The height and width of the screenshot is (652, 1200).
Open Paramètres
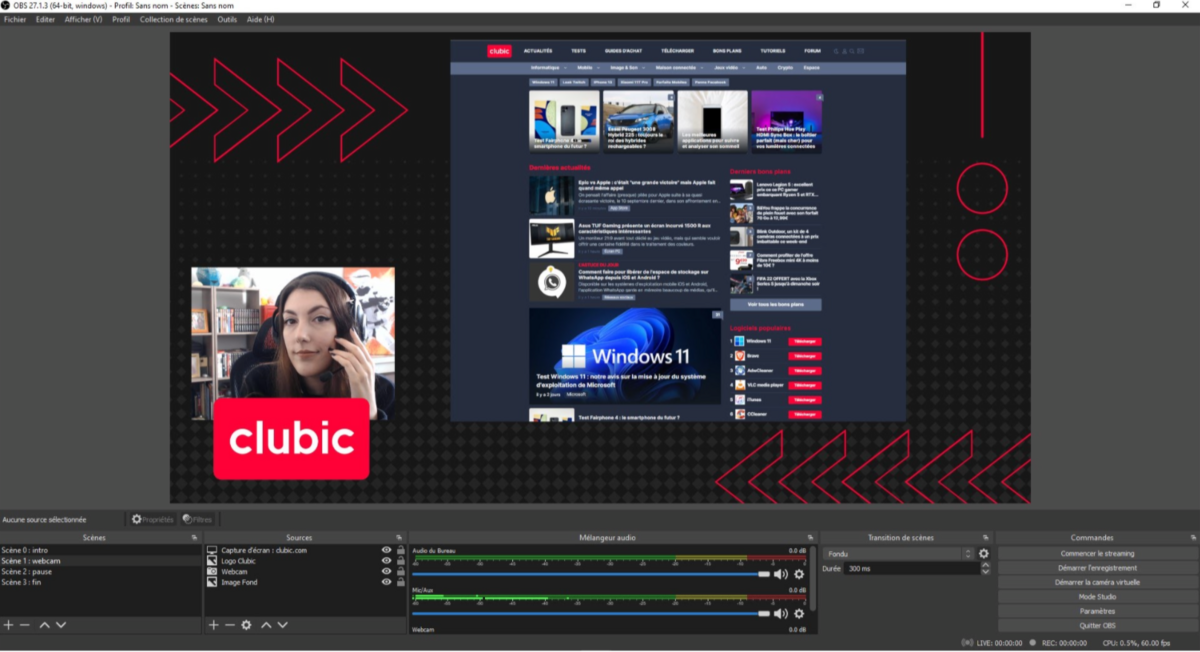pos(1097,611)
